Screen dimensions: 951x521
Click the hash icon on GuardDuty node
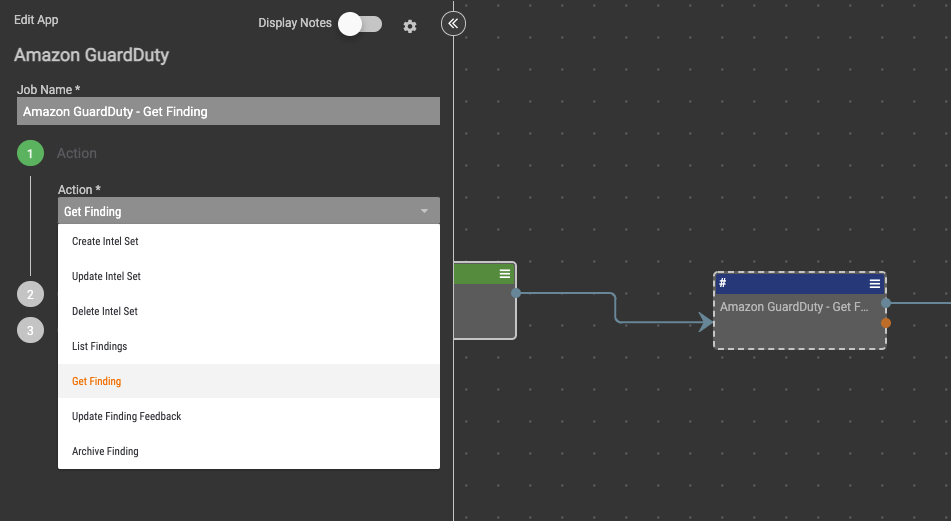[722, 283]
